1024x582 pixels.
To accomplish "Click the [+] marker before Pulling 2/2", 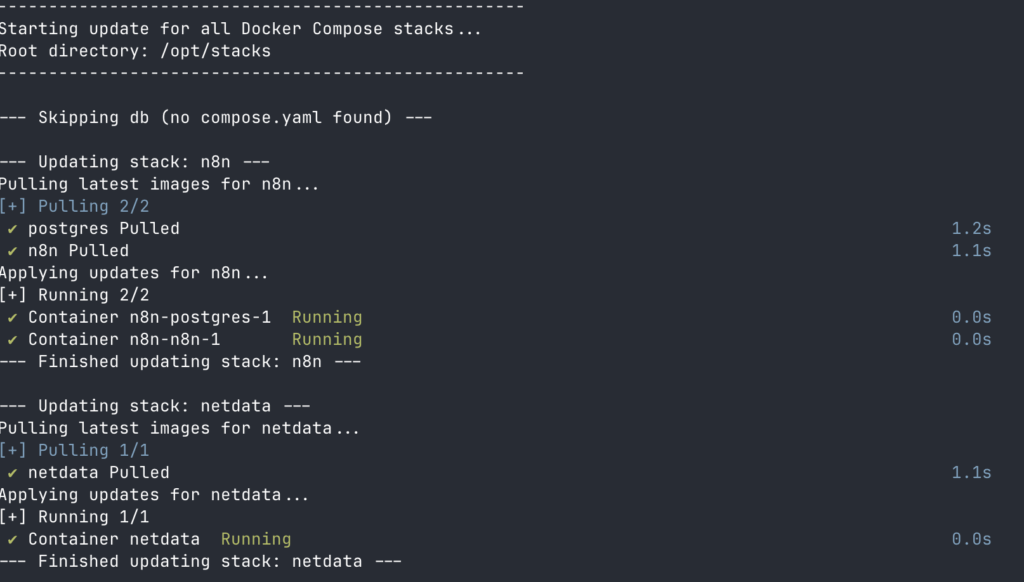I will (13, 206).
